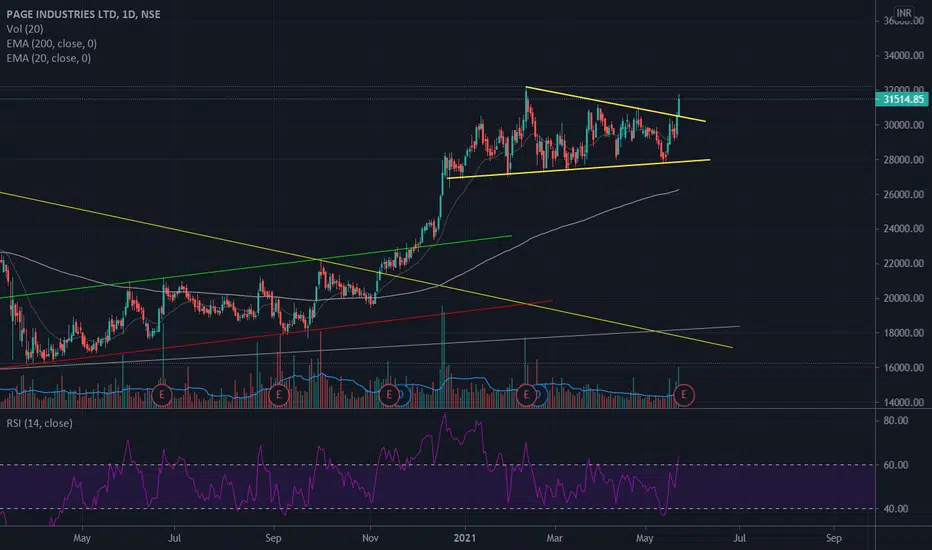Click the Nov label on time axis
This screenshot has height=550, width=932.
coord(370,538)
